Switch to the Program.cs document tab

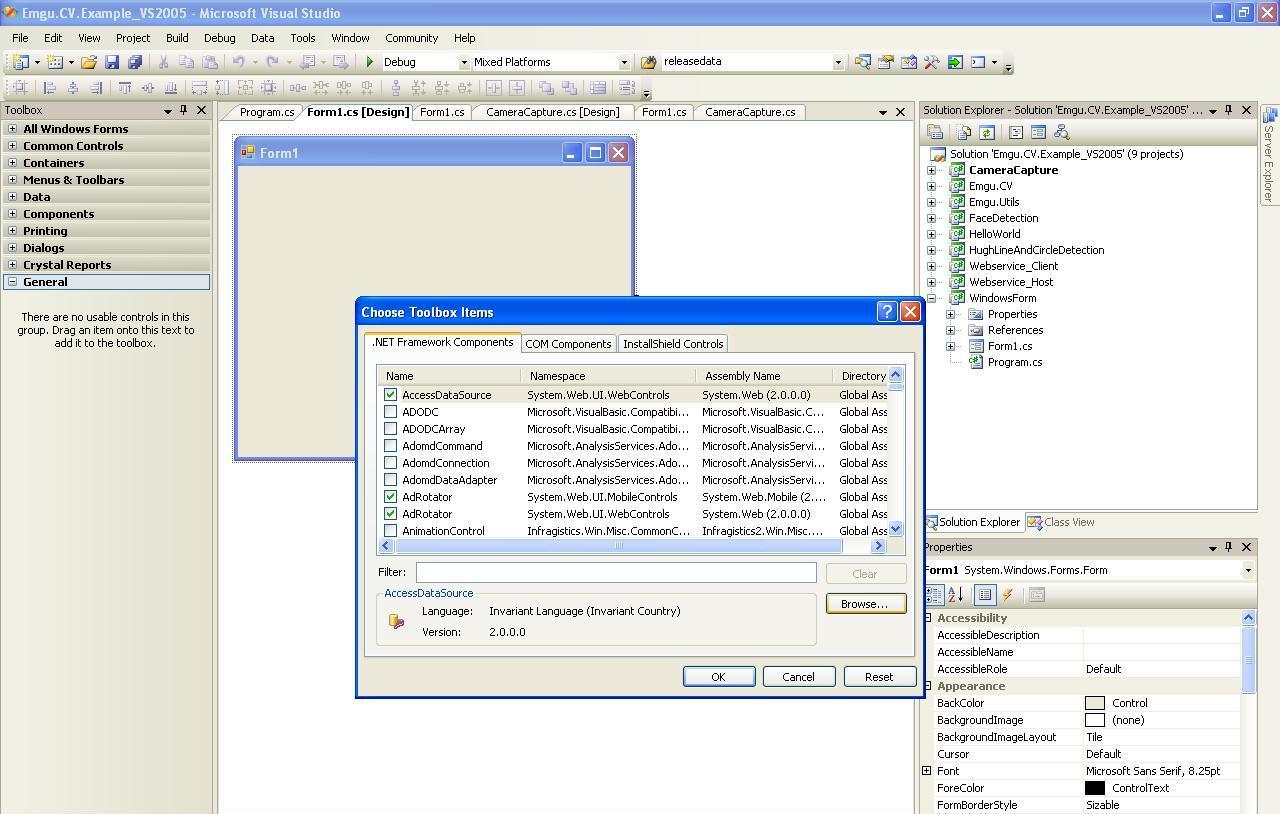267,112
